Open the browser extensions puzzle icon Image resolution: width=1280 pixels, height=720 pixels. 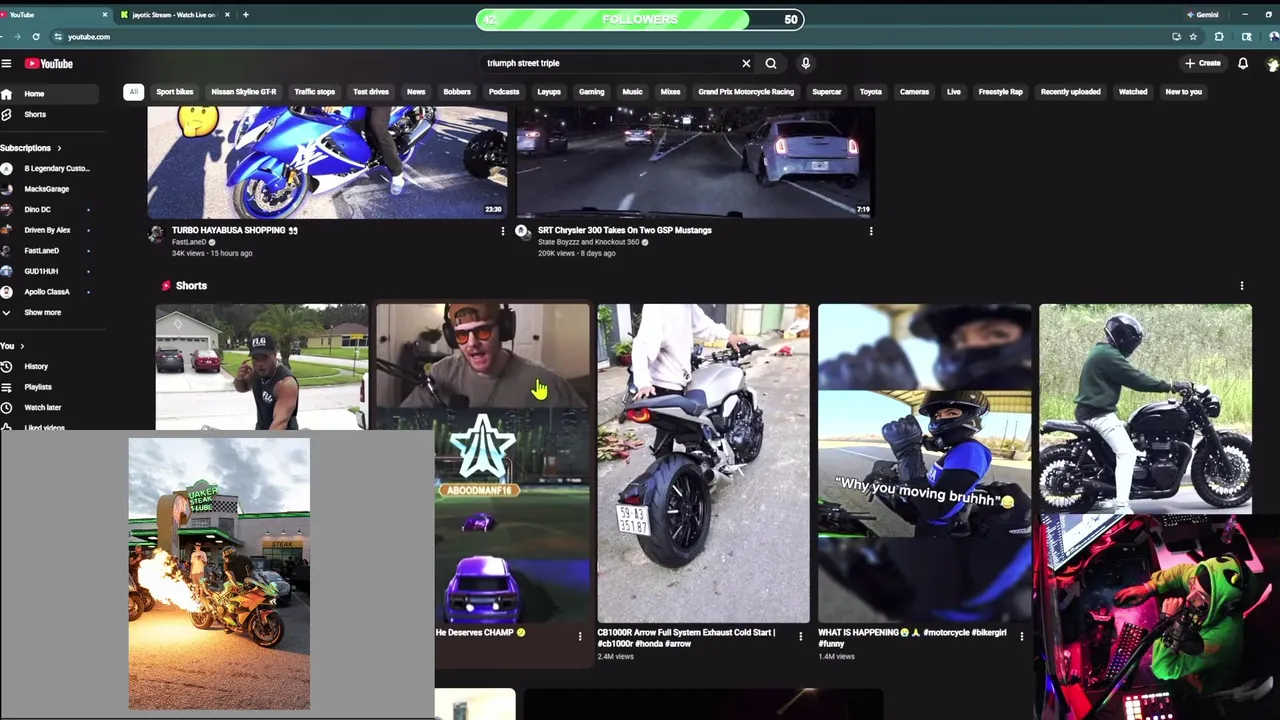[1219, 36]
